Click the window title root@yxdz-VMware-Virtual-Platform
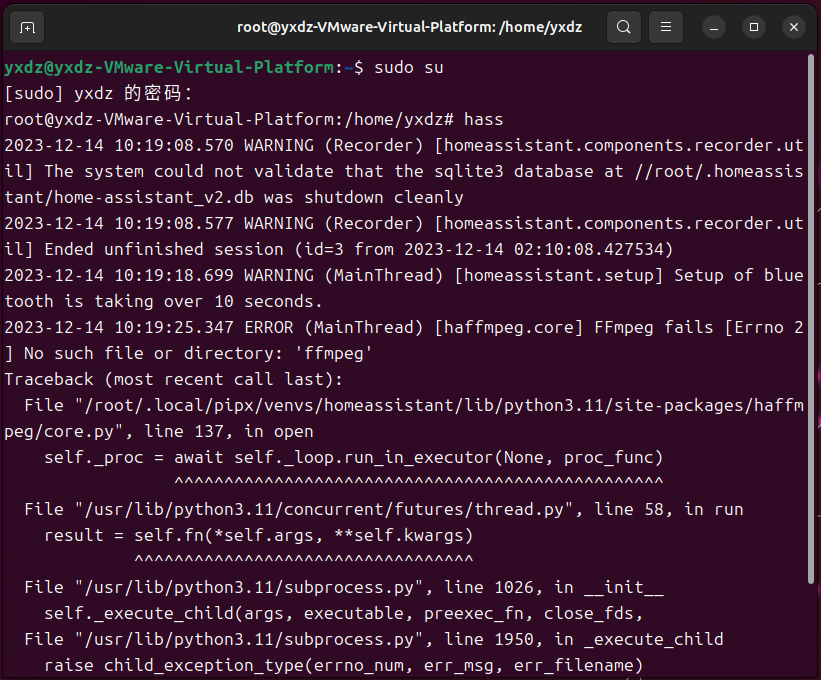Image resolution: width=821 pixels, height=680 pixels. 409,27
